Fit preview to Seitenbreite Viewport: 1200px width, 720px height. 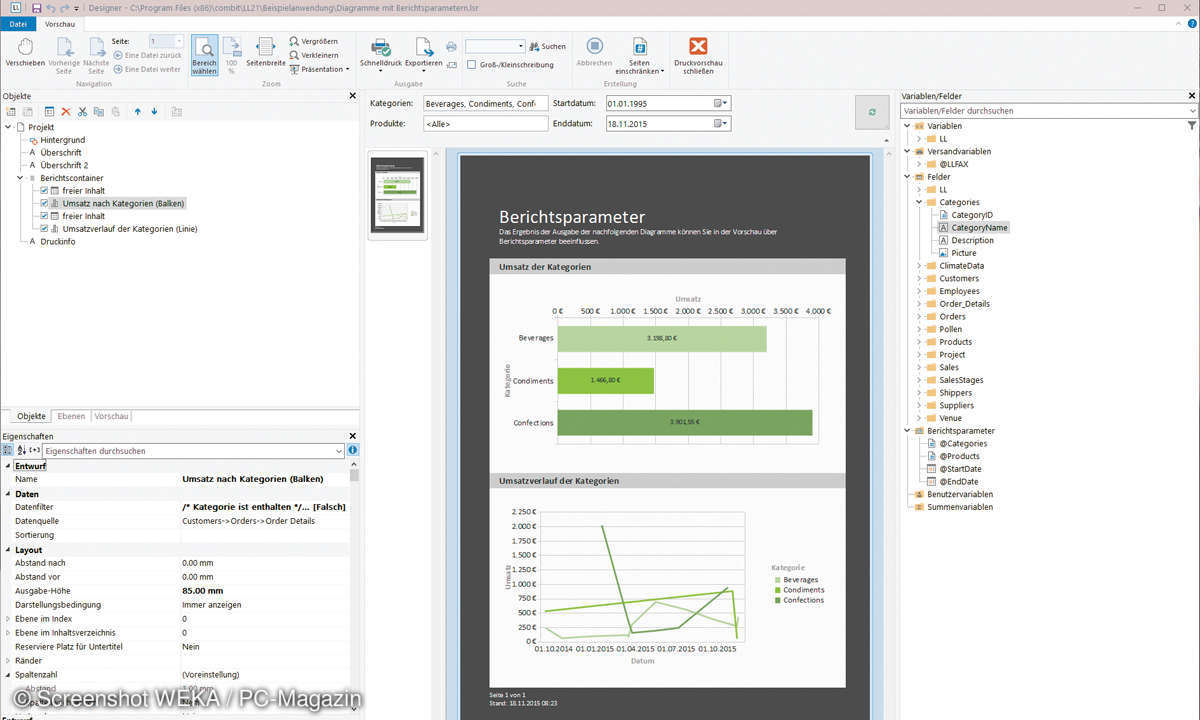[x=266, y=54]
